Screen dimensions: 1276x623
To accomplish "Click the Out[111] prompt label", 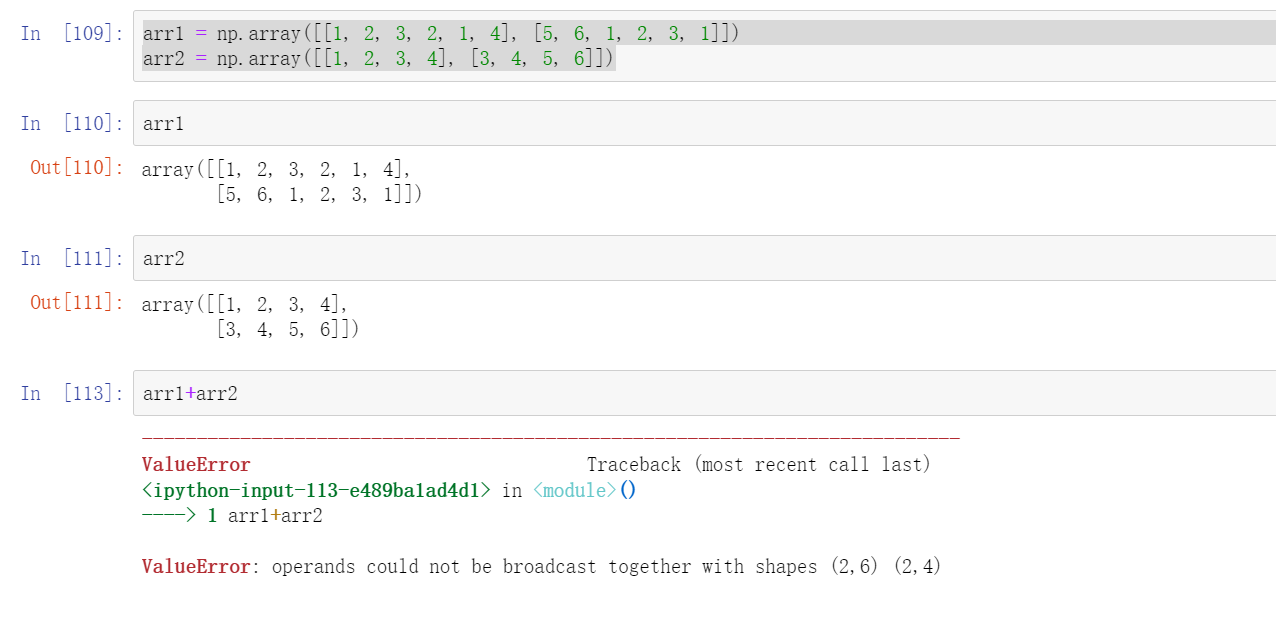I will pos(76,303).
